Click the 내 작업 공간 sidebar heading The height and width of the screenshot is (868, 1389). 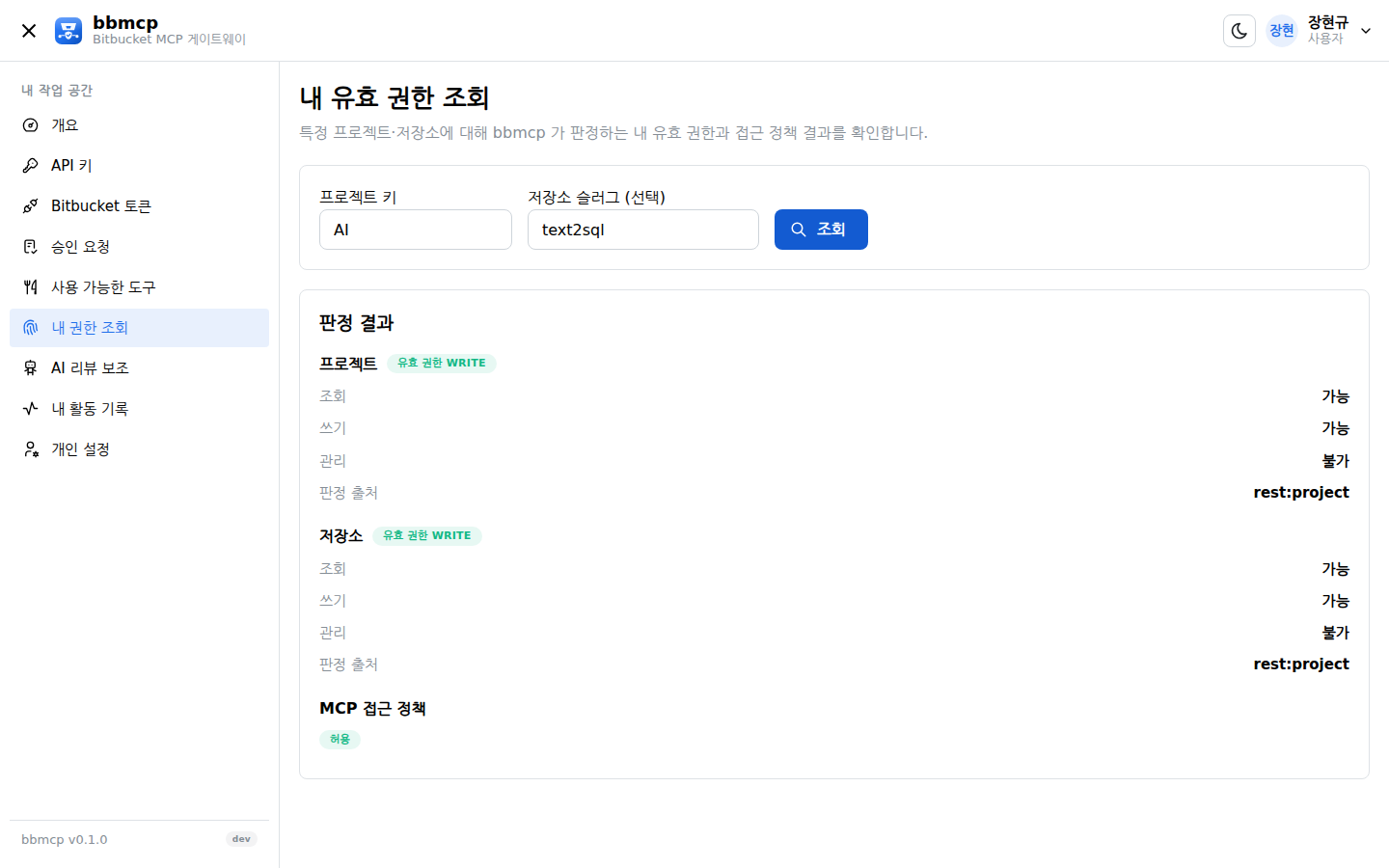click(57, 91)
